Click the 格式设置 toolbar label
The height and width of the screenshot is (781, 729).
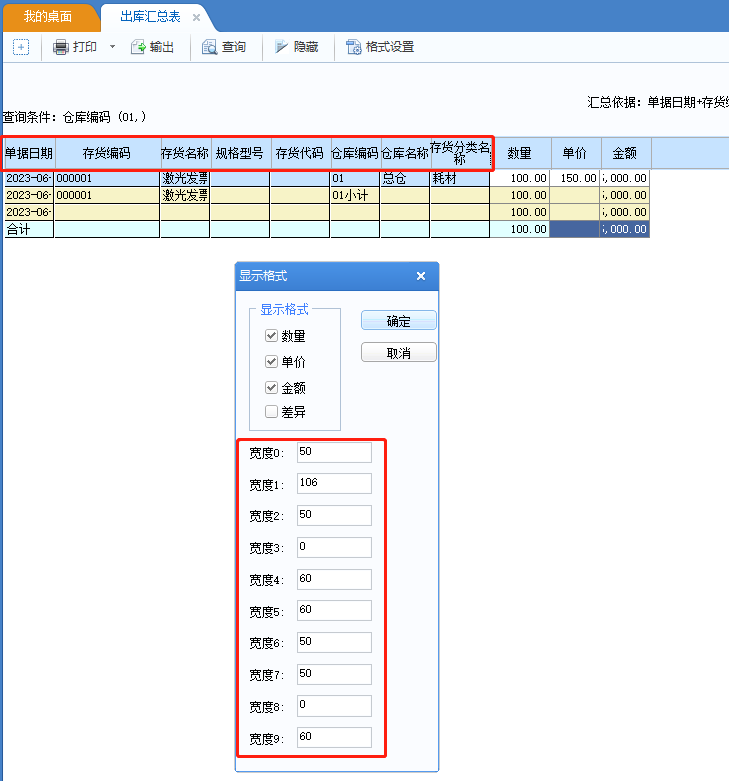click(390, 47)
